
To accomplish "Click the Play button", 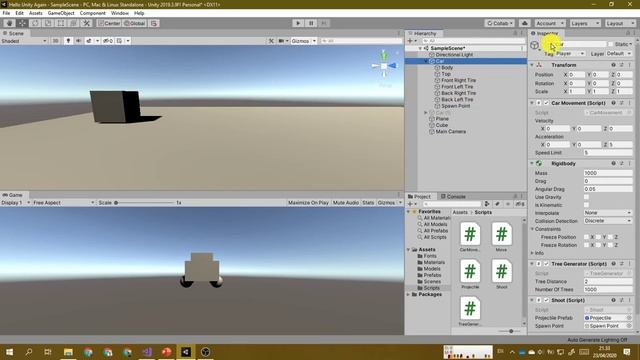I will click(x=298, y=23).
